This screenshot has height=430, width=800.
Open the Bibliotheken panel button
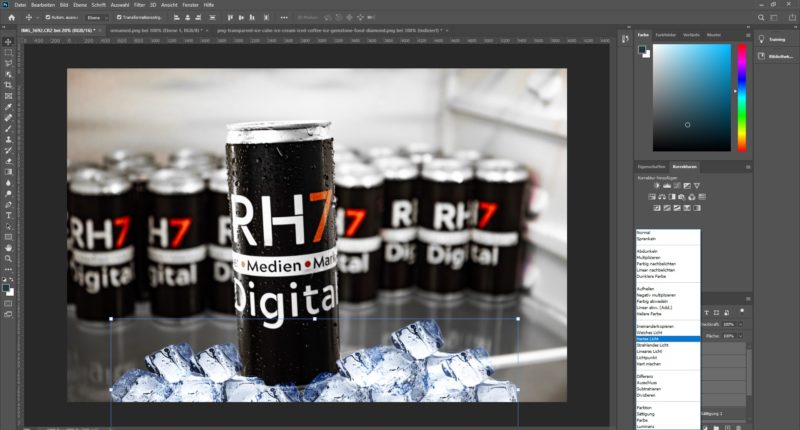point(774,56)
